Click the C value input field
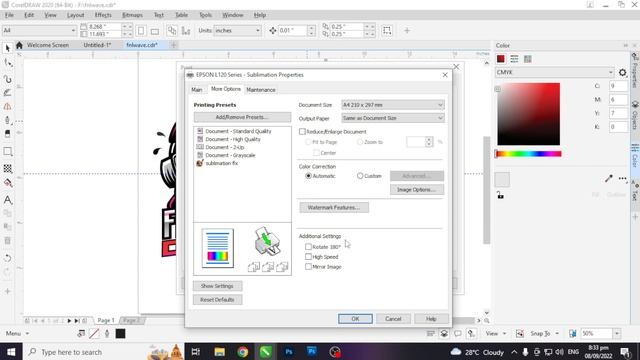 [618, 86]
